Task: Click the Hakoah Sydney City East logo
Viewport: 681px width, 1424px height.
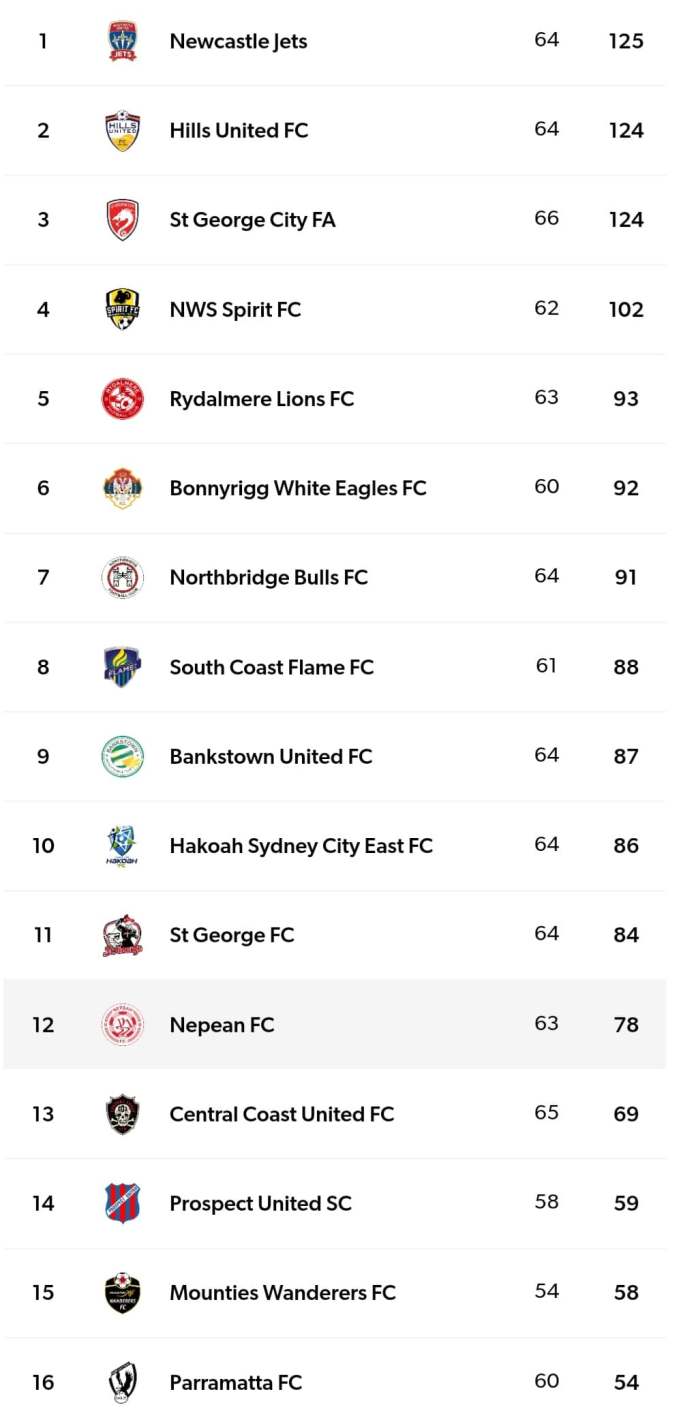Action: [x=123, y=846]
